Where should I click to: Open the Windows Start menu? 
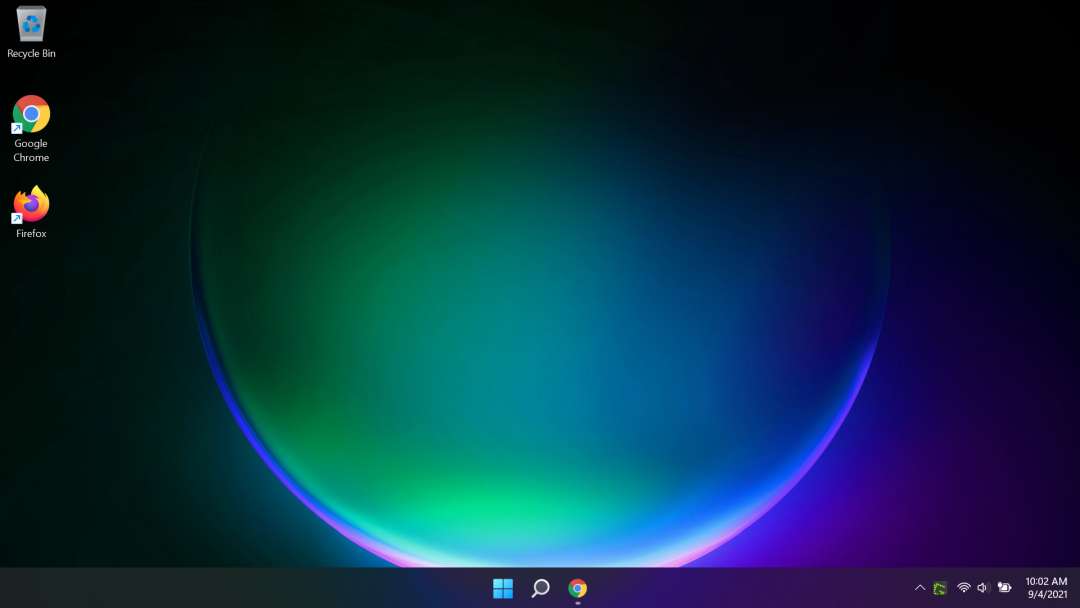(x=503, y=588)
